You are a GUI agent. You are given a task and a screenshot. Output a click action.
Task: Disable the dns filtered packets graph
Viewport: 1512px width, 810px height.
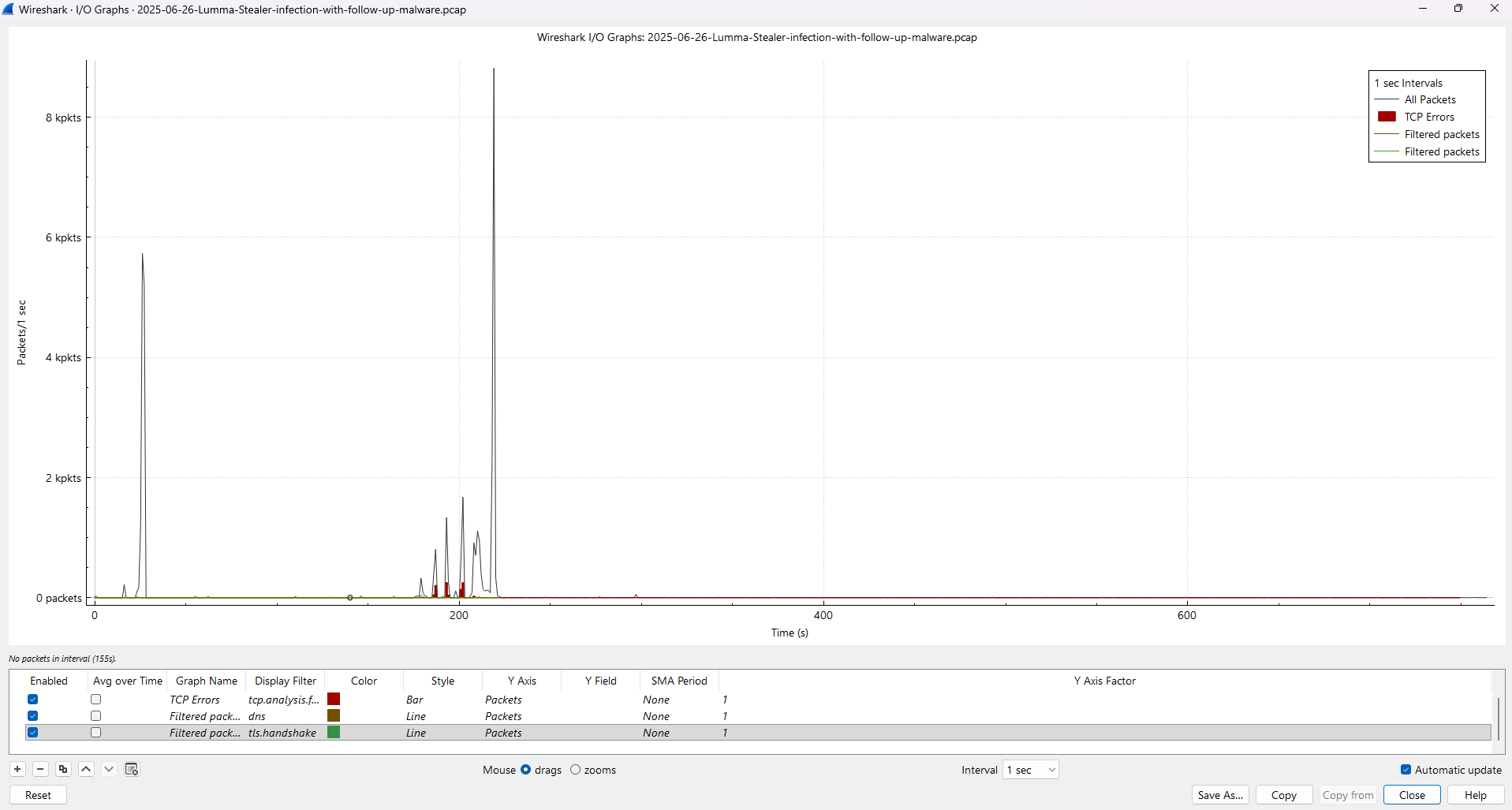(x=32, y=716)
